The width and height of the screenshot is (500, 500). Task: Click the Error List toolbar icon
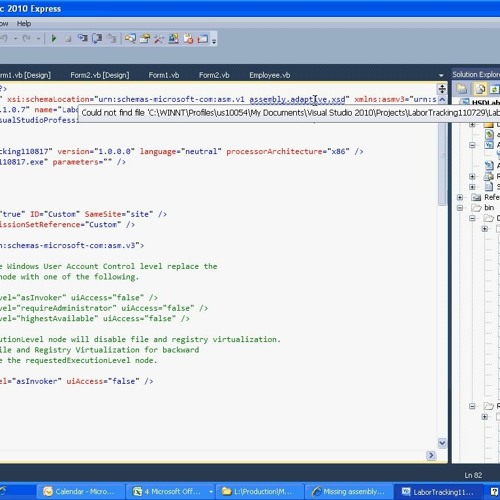188,39
